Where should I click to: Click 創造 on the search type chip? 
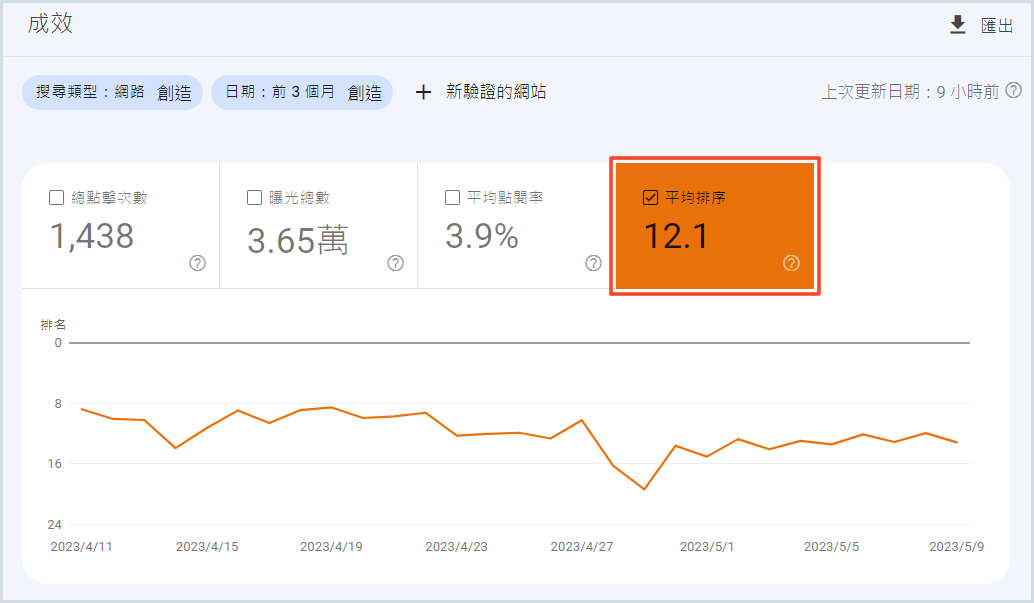point(174,92)
